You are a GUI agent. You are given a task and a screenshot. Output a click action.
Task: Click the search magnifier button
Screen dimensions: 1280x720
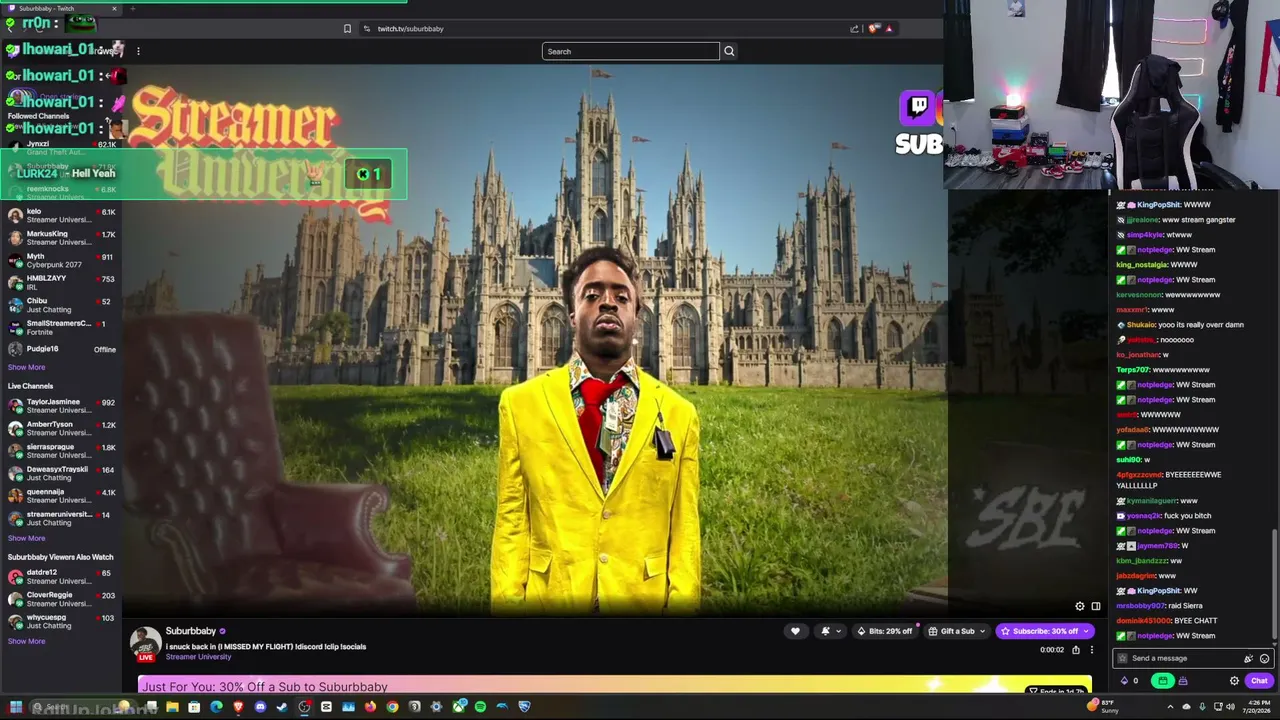click(729, 51)
